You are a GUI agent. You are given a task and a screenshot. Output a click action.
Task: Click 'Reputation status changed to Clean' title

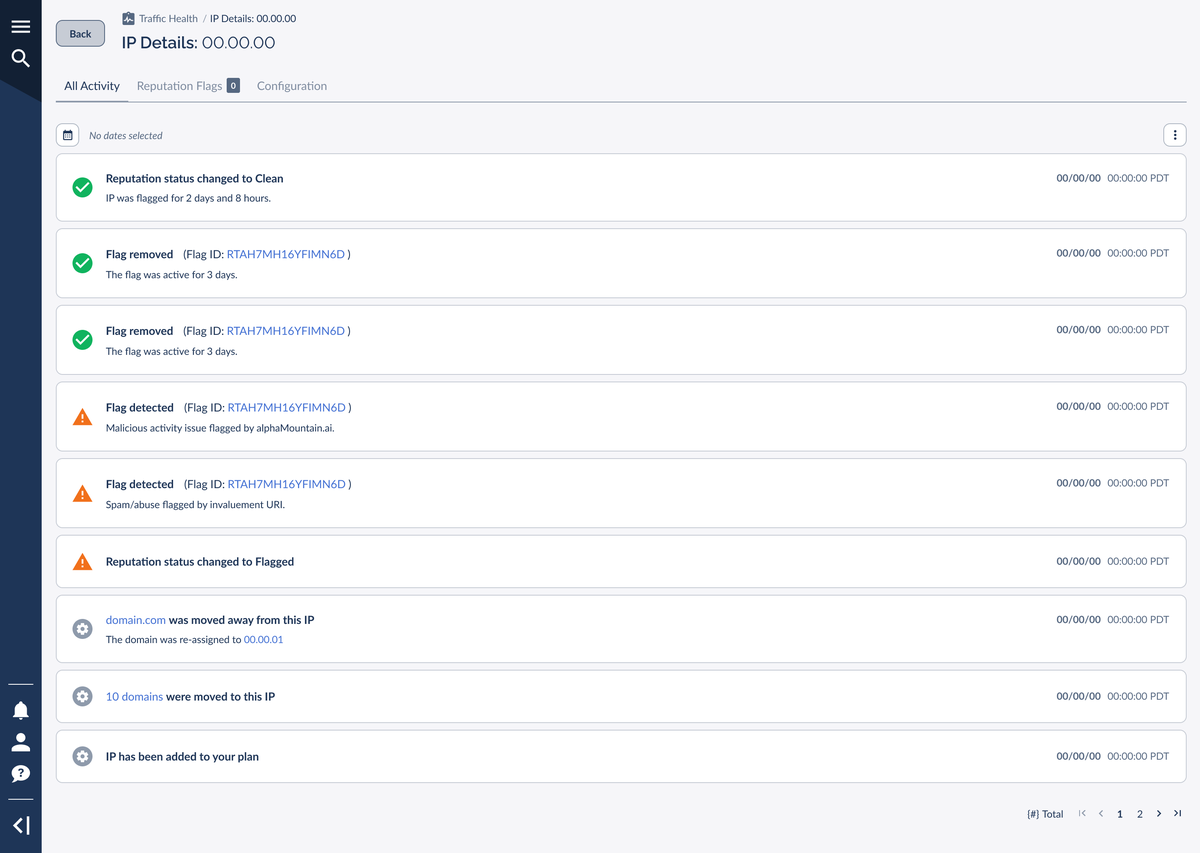[x=195, y=179]
